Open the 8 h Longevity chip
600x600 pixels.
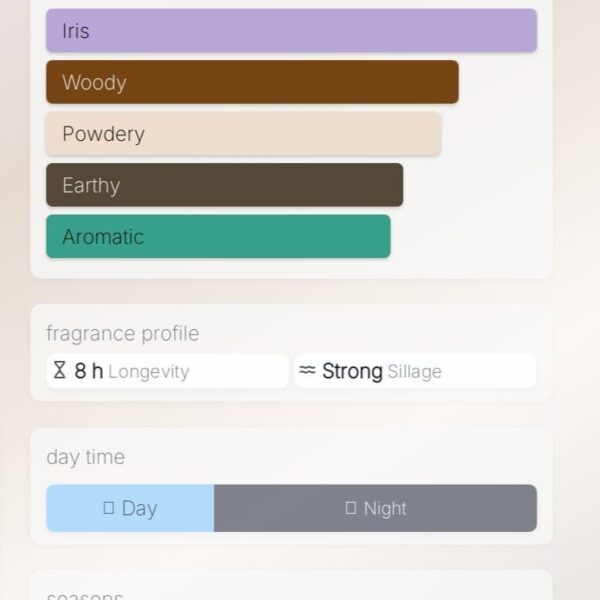coord(167,372)
